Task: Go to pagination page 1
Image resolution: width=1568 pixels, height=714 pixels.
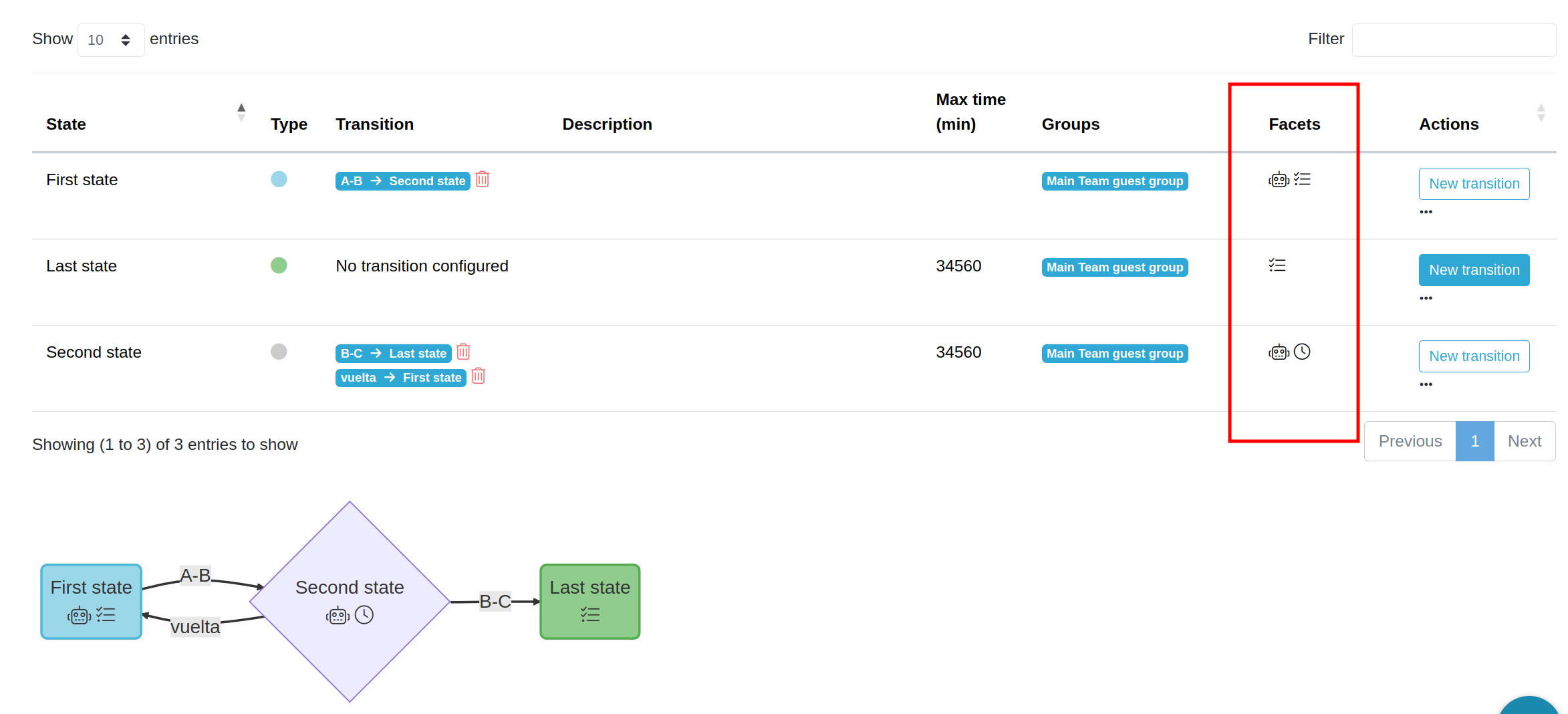Action: [x=1474, y=441]
